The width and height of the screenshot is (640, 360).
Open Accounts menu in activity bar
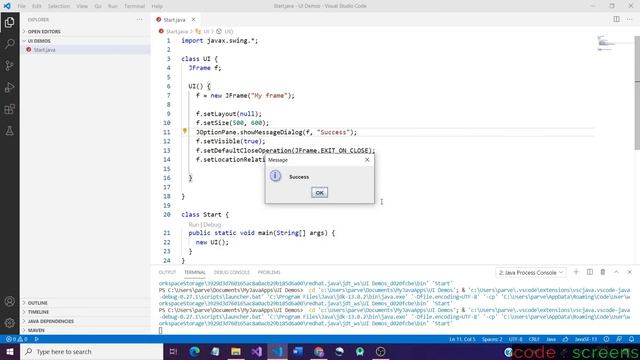pyautogui.click(x=9, y=301)
